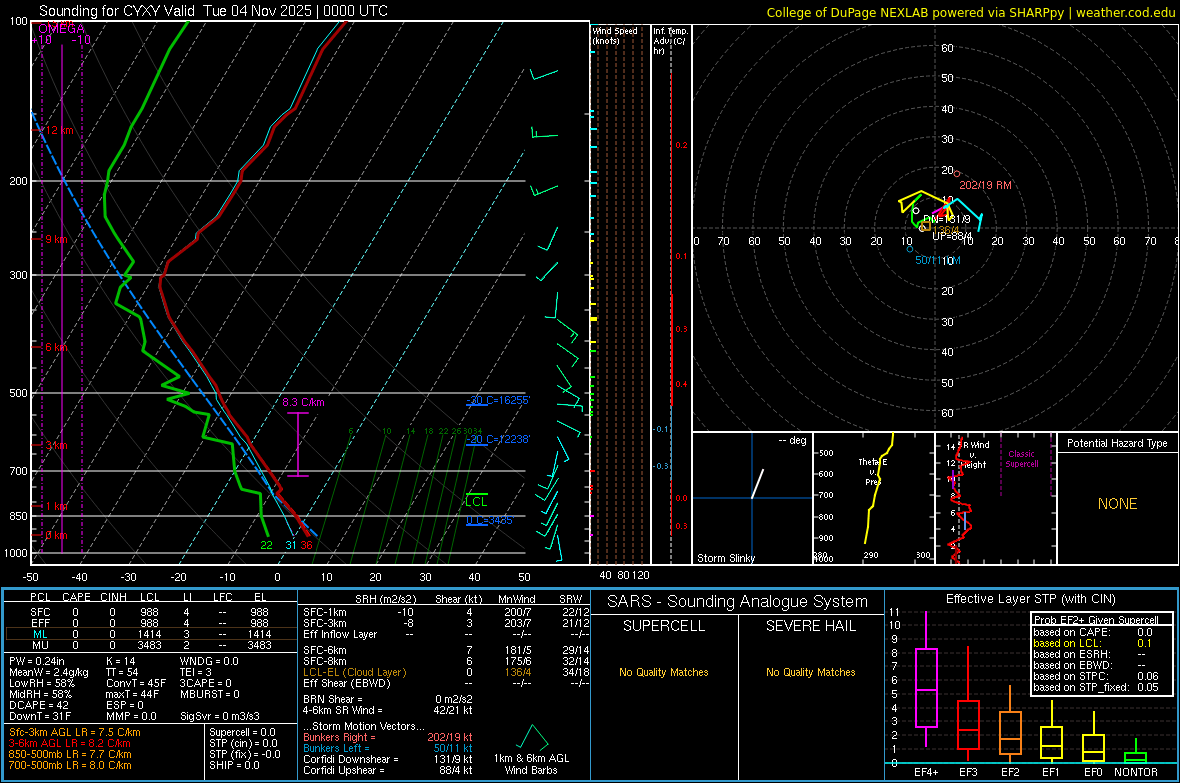This screenshot has width=1180, height=783.
Task: Select the 'Effective Layer STP (with CIN)' title
Action: (1031, 599)
